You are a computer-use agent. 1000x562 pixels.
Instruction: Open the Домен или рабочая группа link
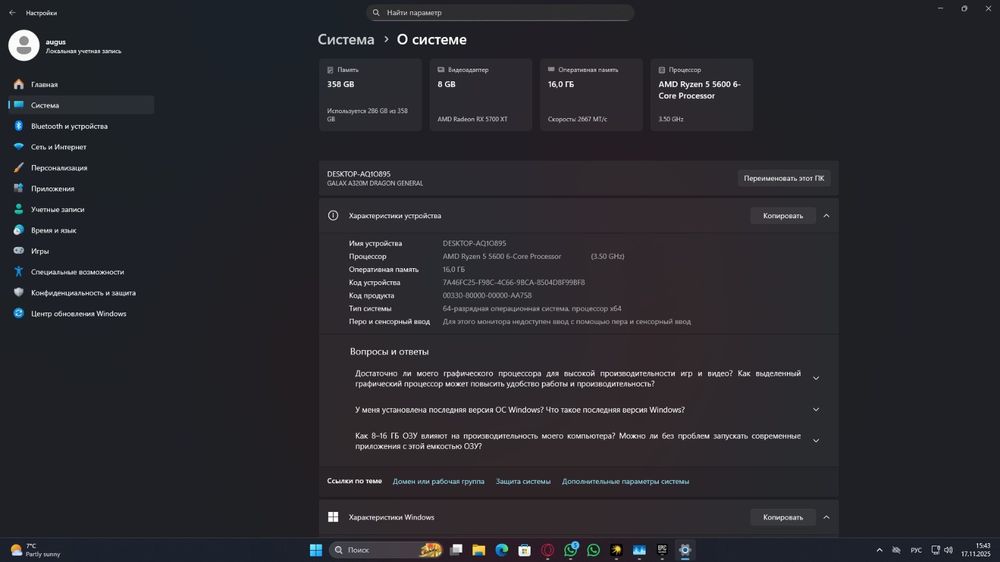click(x=438, y=482)
